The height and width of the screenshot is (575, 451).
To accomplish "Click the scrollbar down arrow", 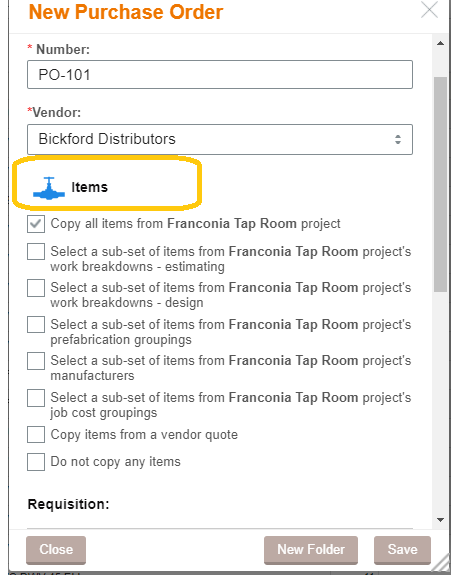I will tap(440, 520).
